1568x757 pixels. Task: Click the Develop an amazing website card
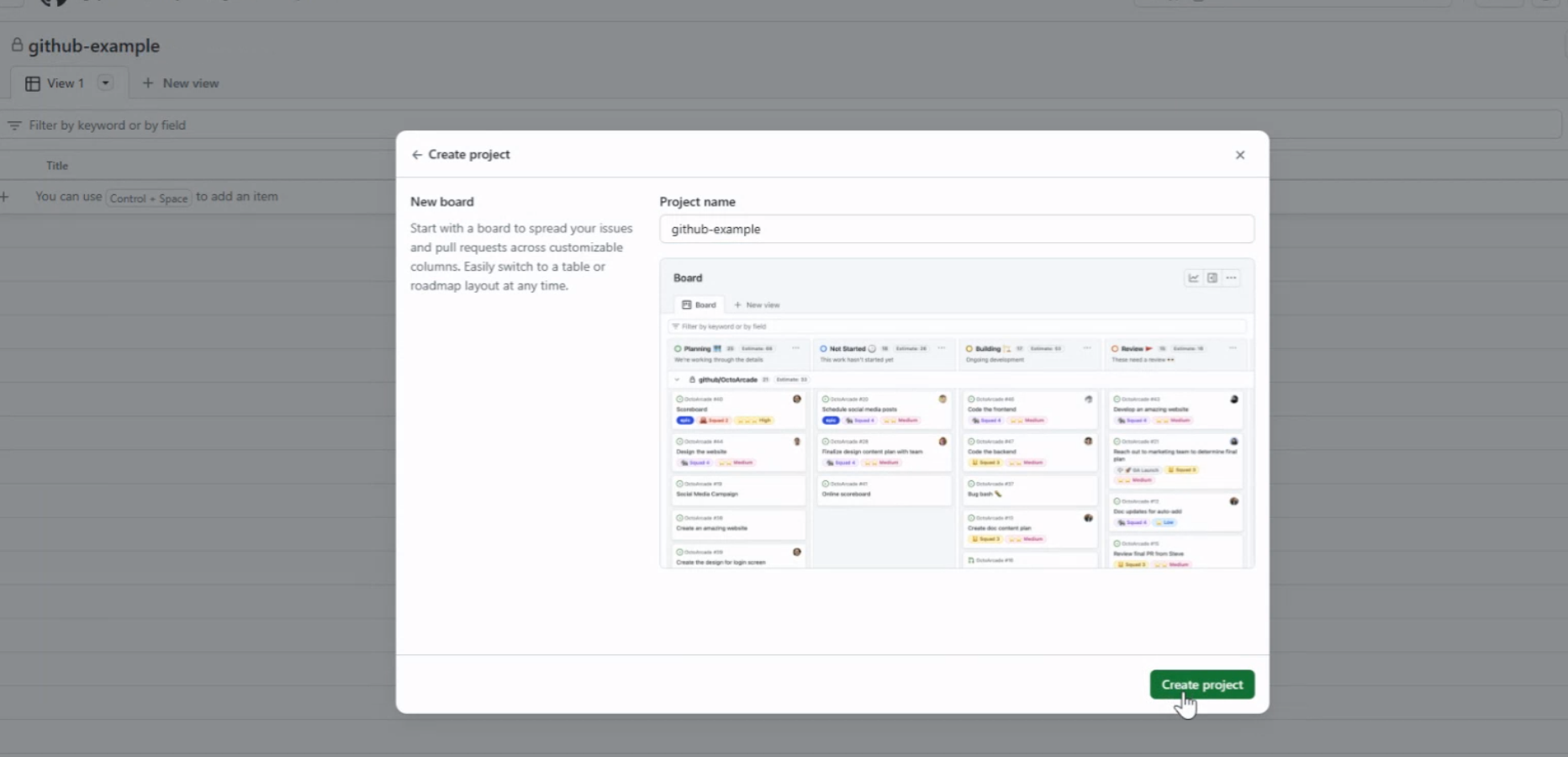click(x=1175, y=410)
